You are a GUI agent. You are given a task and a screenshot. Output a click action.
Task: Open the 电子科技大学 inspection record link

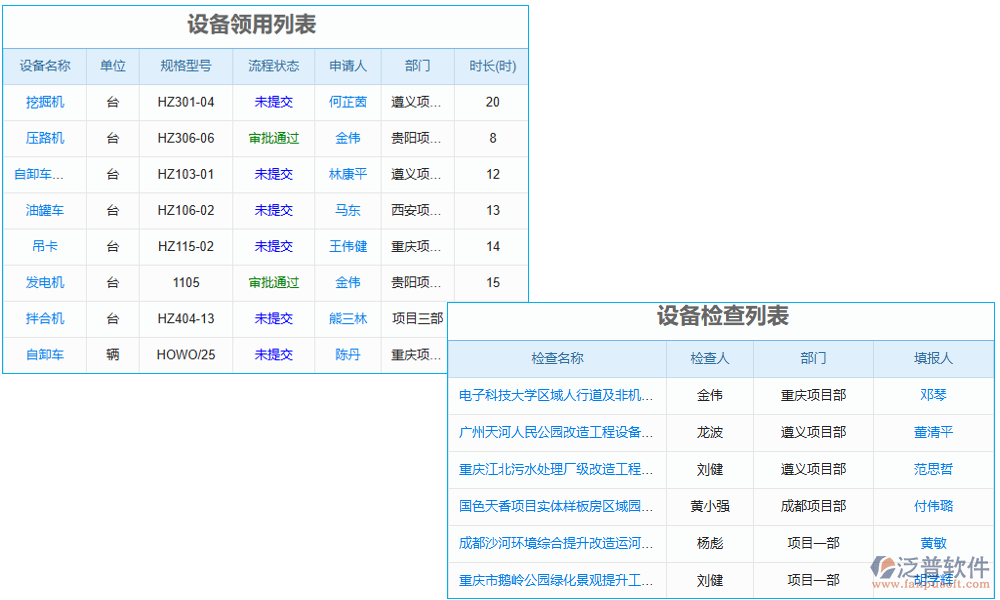pyautogui.click(x=556, y=396)
